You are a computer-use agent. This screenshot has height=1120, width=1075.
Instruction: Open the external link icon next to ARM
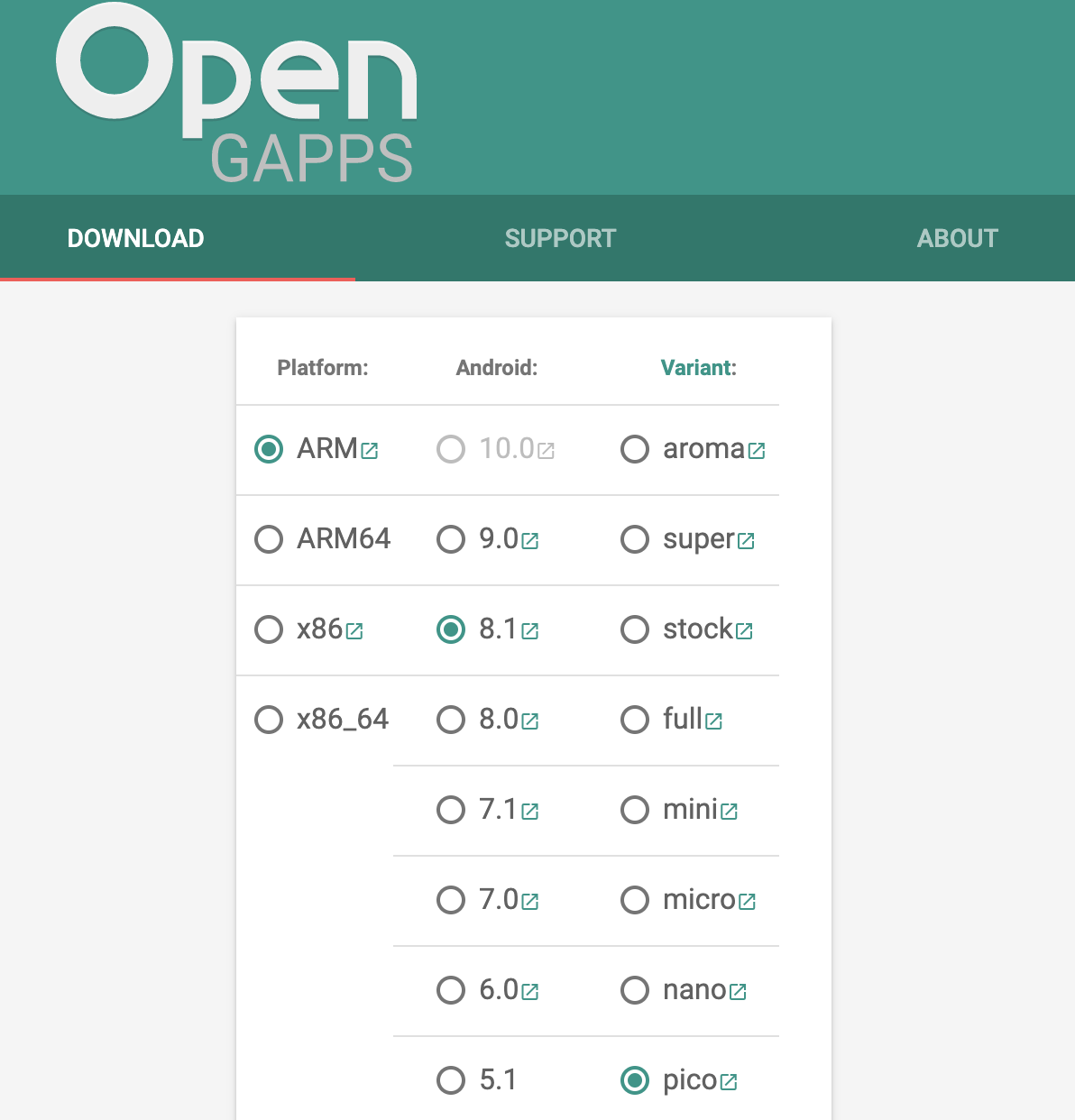point(370,451)
